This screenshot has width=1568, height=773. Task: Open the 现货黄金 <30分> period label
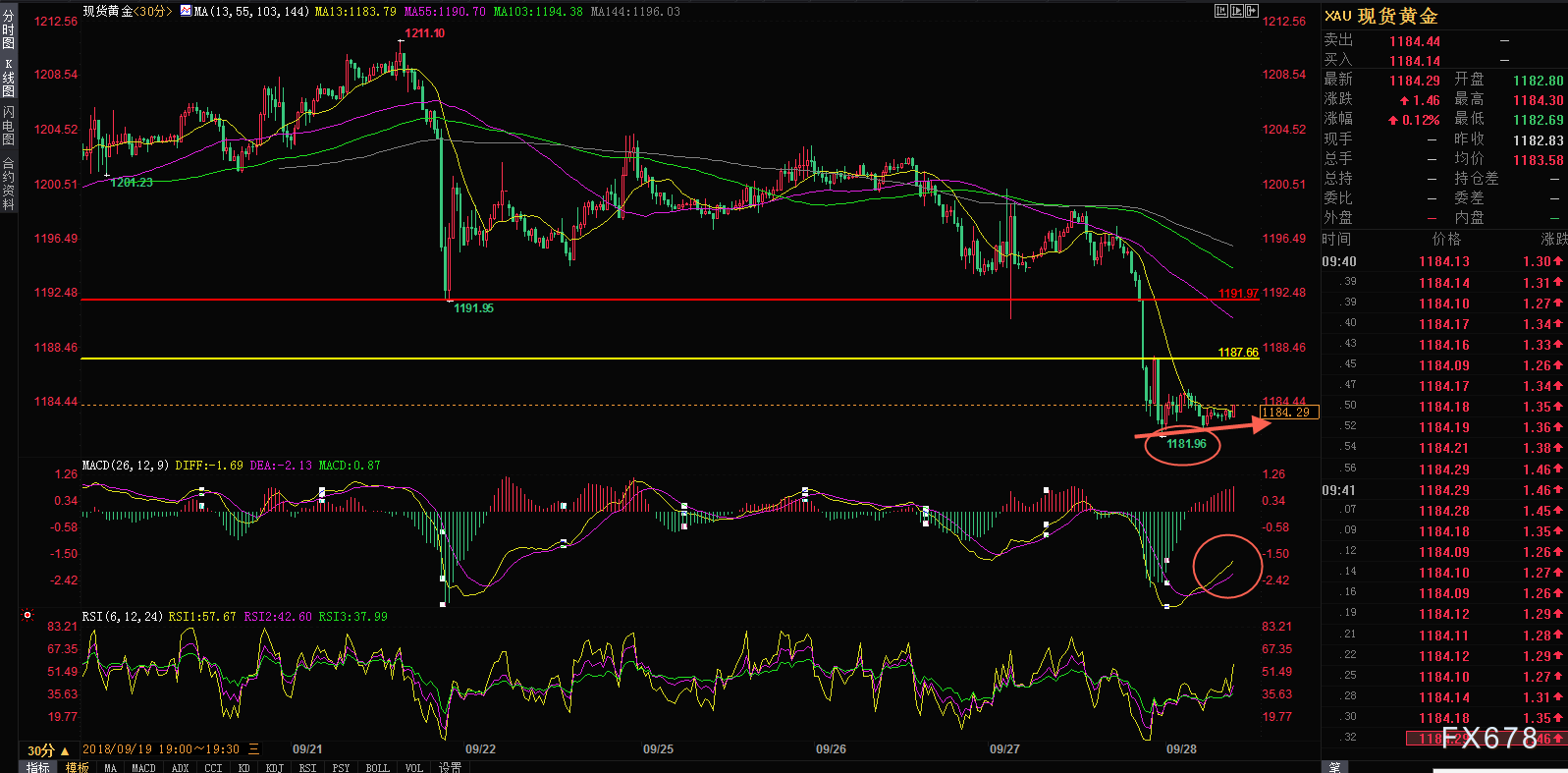click(x=128, y=11)
